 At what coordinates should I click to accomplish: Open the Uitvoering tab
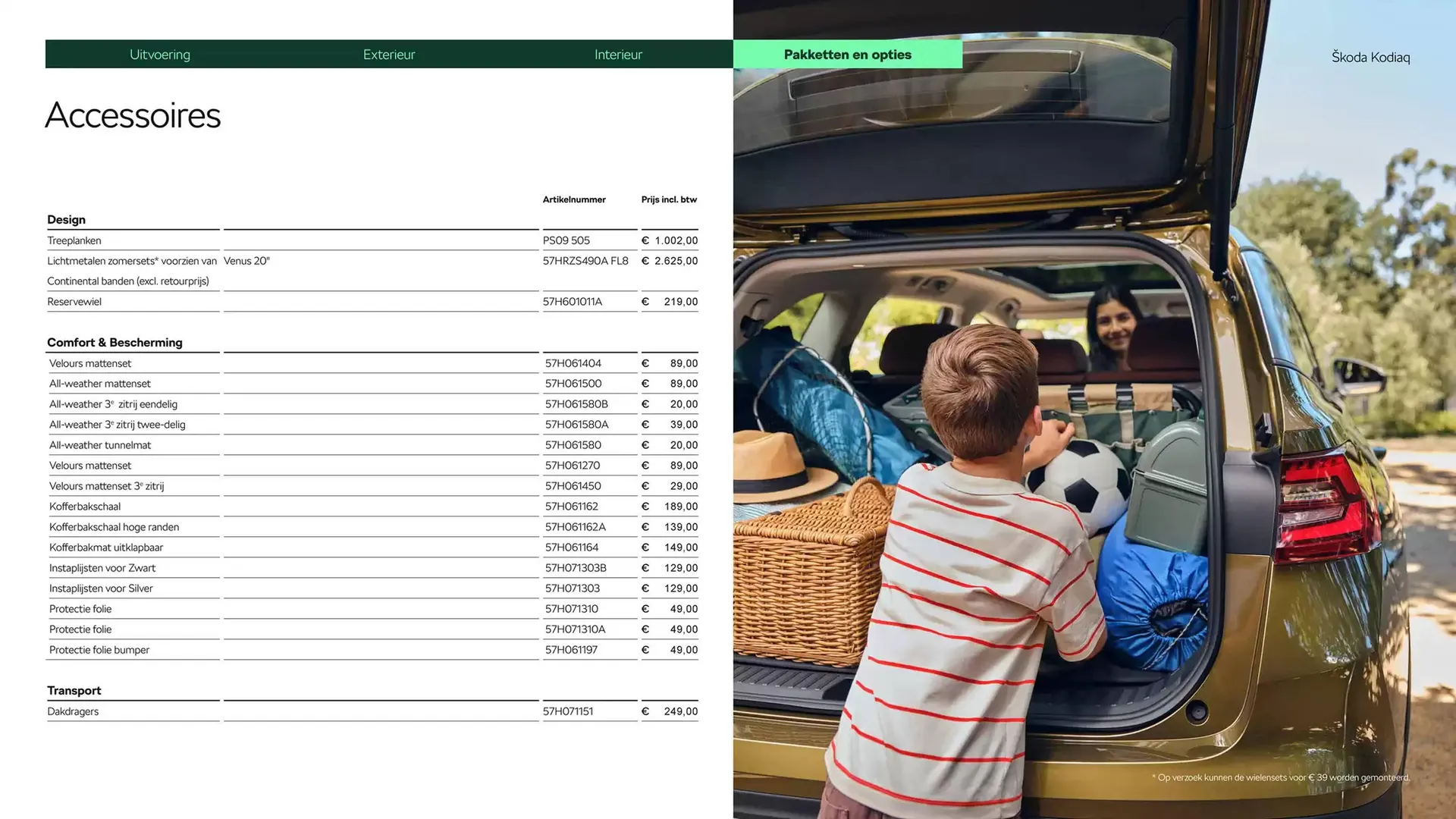[160, 55]
